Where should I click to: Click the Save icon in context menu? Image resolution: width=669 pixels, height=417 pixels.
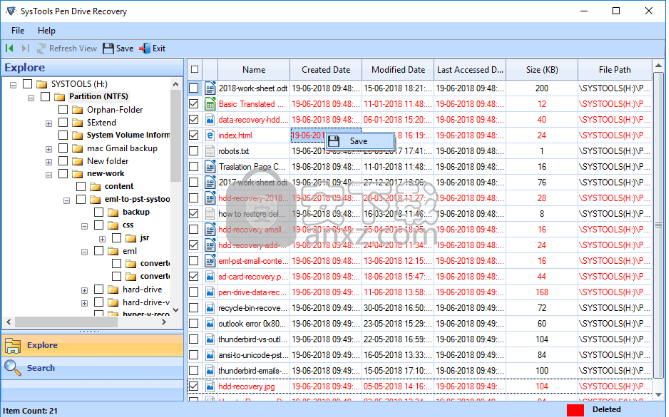334,141
